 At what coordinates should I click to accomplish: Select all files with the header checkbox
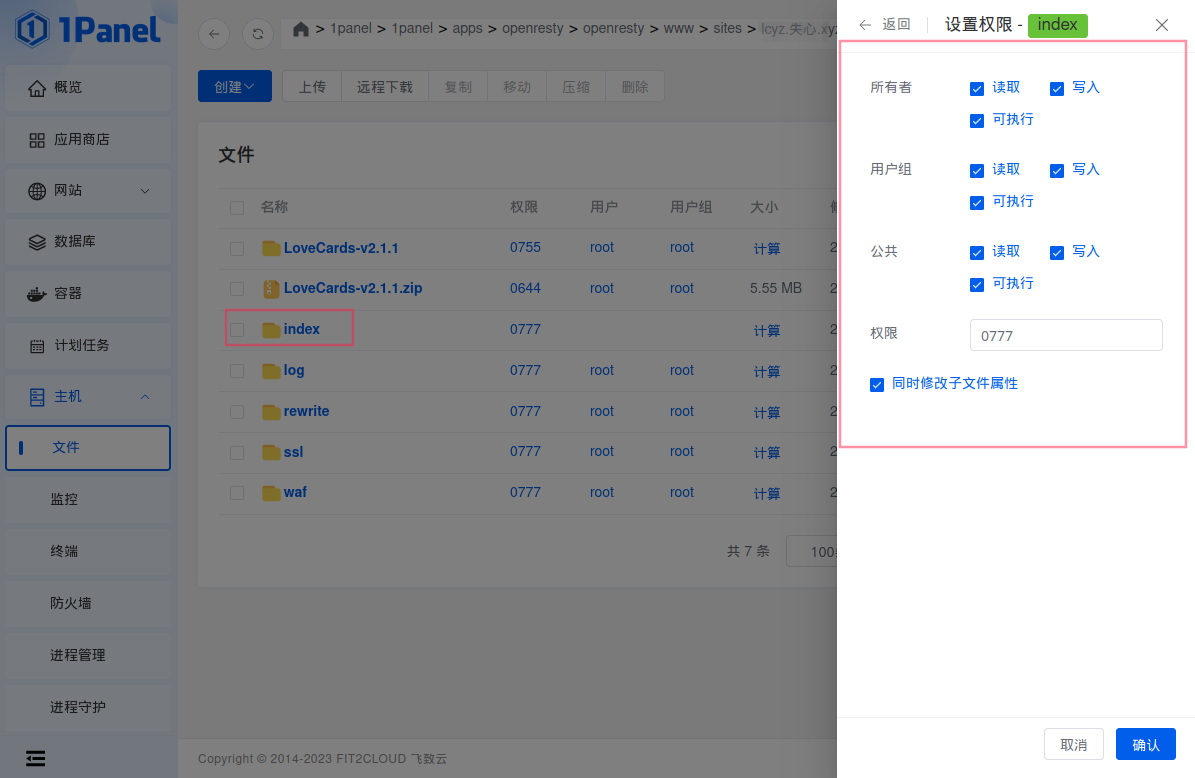237,208
